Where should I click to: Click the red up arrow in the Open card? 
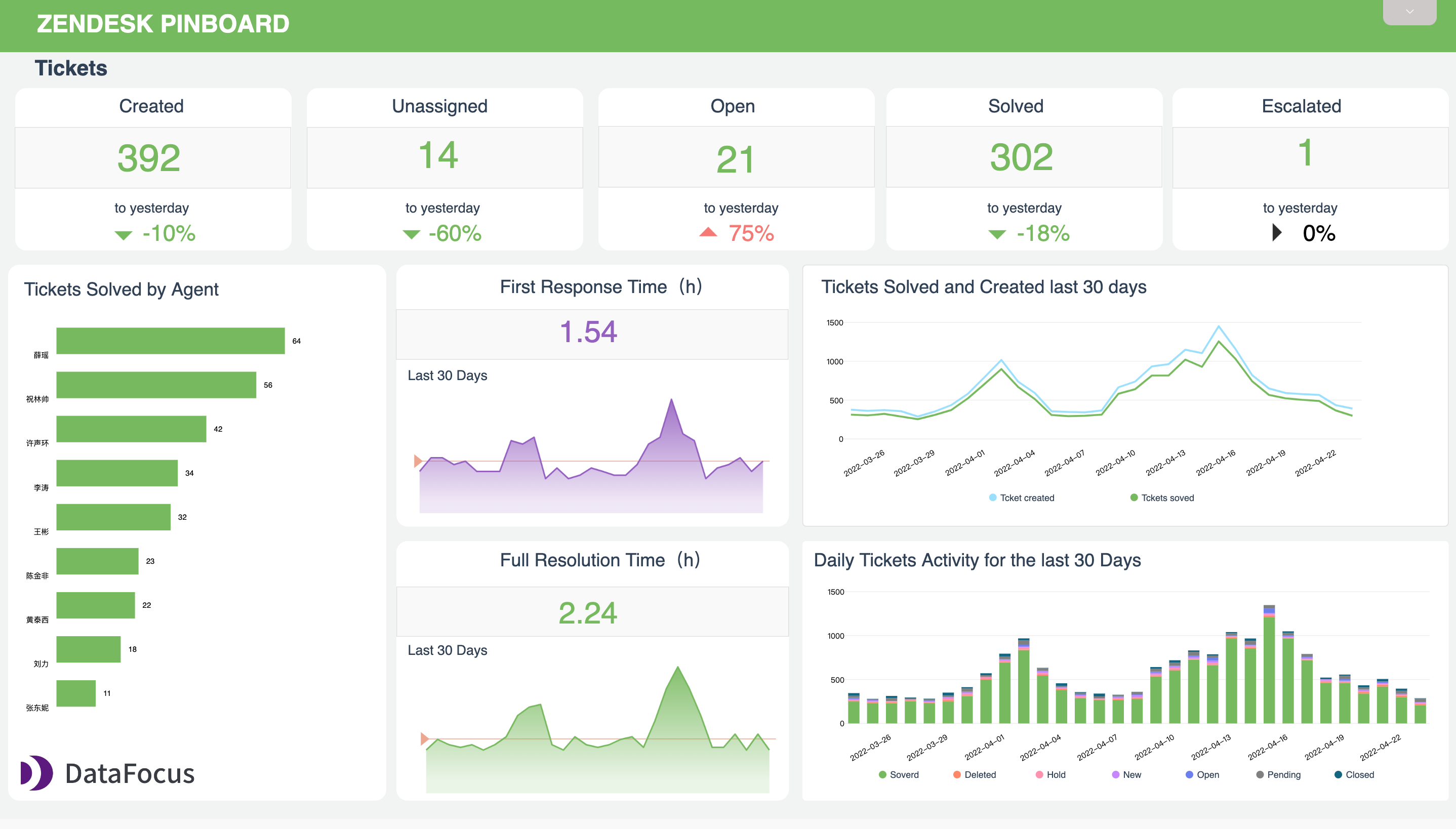(x=708, y=231)
